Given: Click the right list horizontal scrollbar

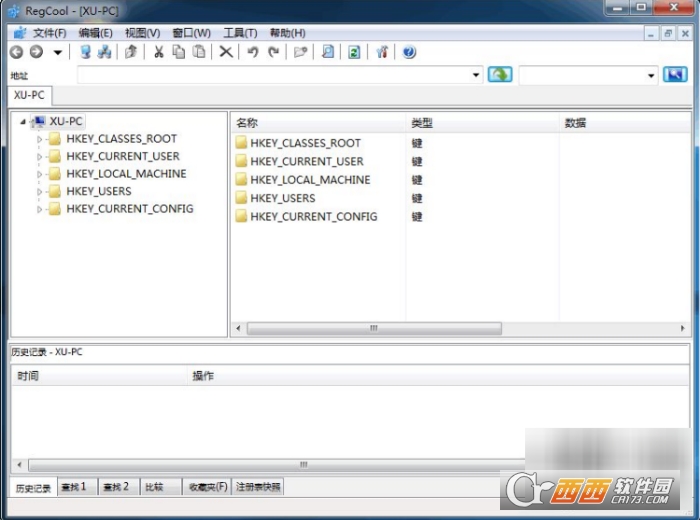Looking at the screenshot, I should pos(372,328).
